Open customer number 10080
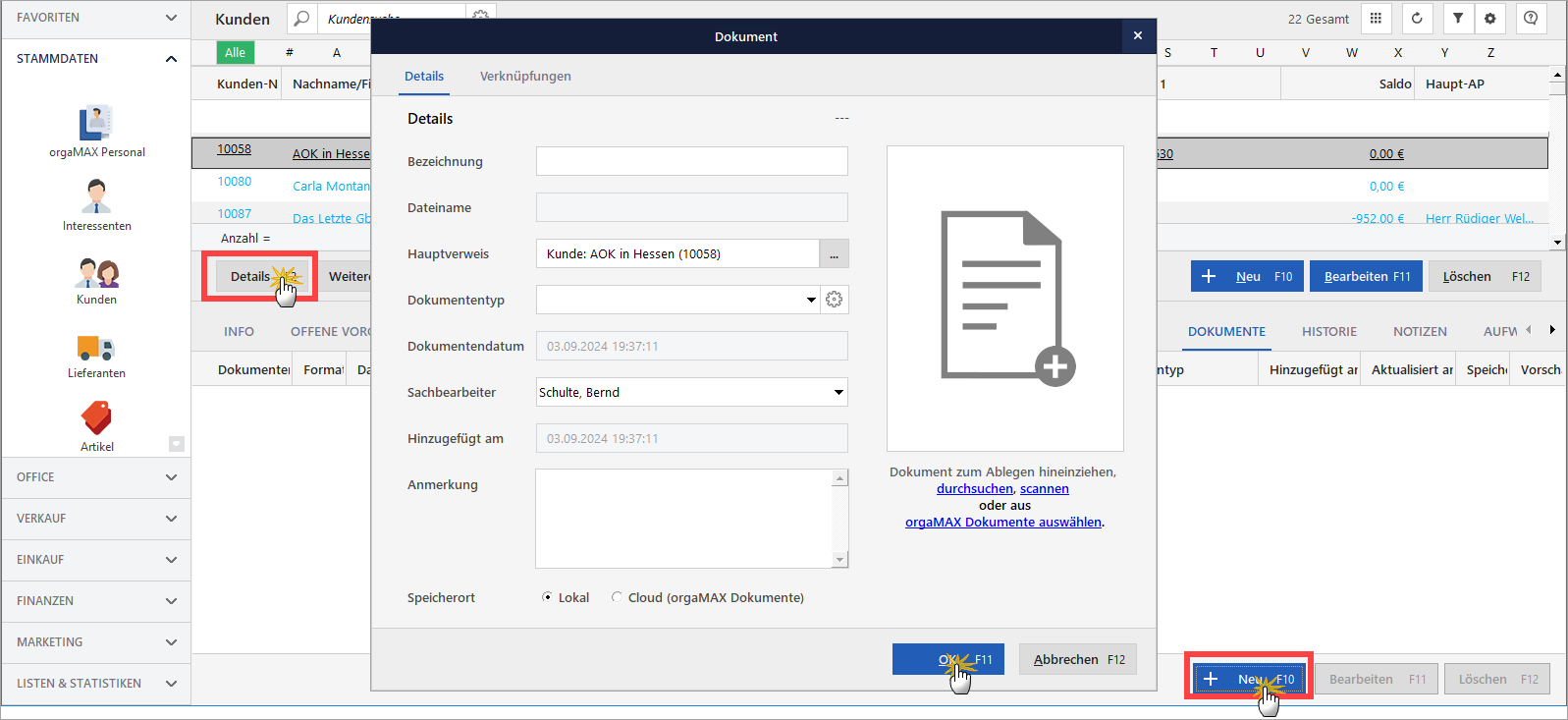This screenshot has height=720, width=1568. (x=235, y=182)
